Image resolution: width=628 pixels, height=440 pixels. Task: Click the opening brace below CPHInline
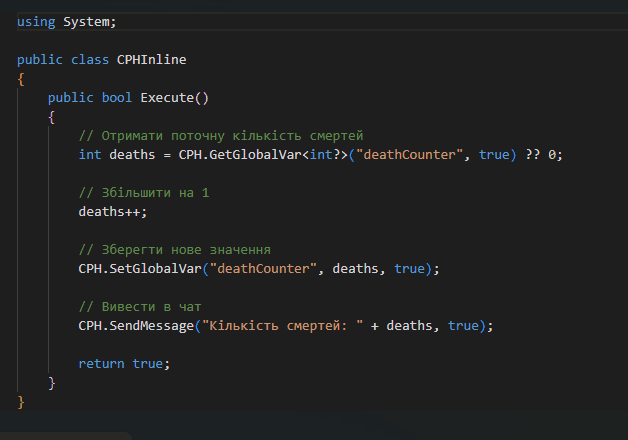click(x=21, y=79)
